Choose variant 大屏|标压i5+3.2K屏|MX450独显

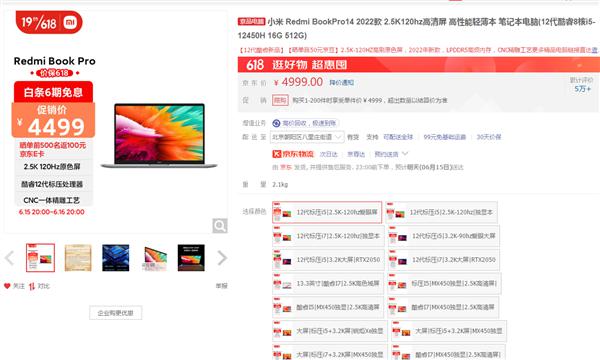[448, 331]
